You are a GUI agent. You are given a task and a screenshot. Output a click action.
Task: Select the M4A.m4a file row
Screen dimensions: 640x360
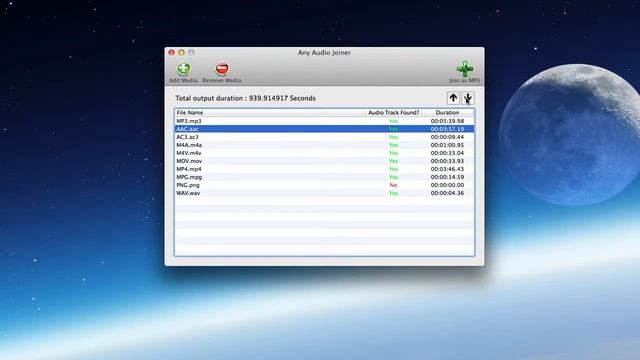pos(324,145)
